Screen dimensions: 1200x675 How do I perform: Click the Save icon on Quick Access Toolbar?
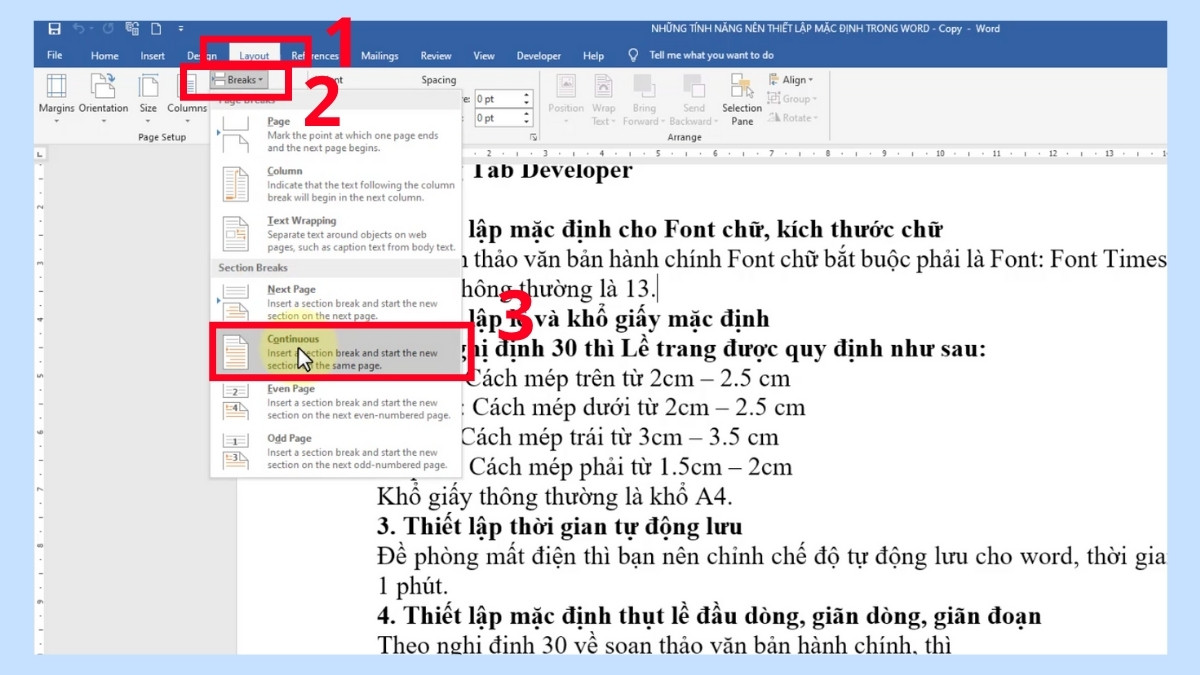pos(53,29)
